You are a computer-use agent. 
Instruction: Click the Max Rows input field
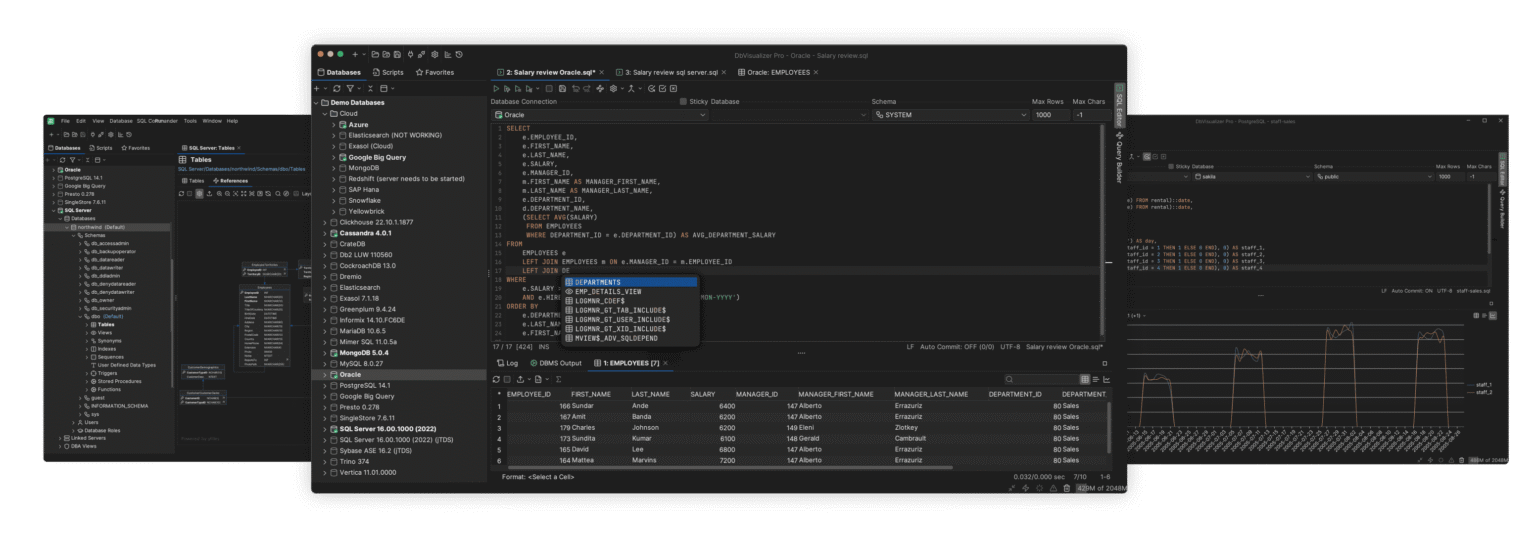[x=1050, y=115]
